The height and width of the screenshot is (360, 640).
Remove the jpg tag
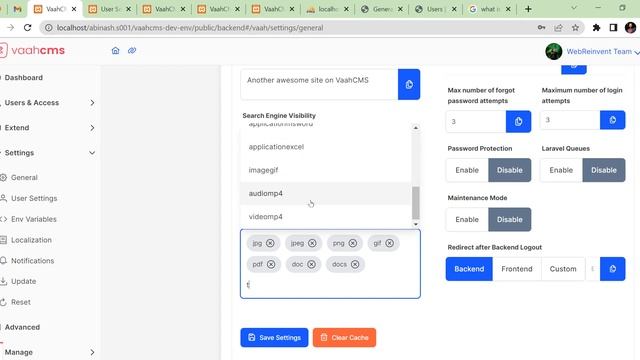tap(270, 243)
